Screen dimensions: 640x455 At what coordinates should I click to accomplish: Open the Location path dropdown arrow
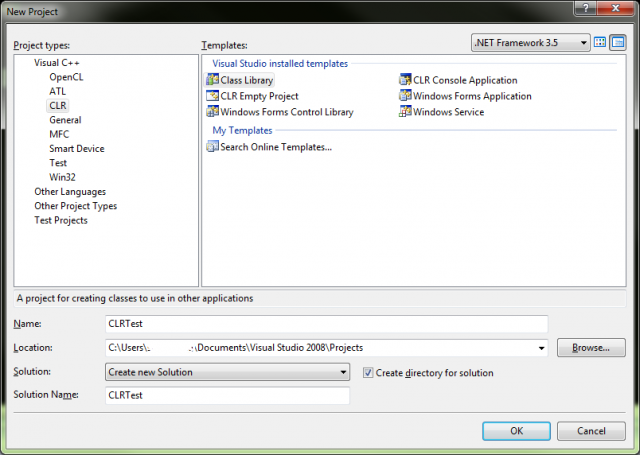pyautogui.click(x=541, y=348)
